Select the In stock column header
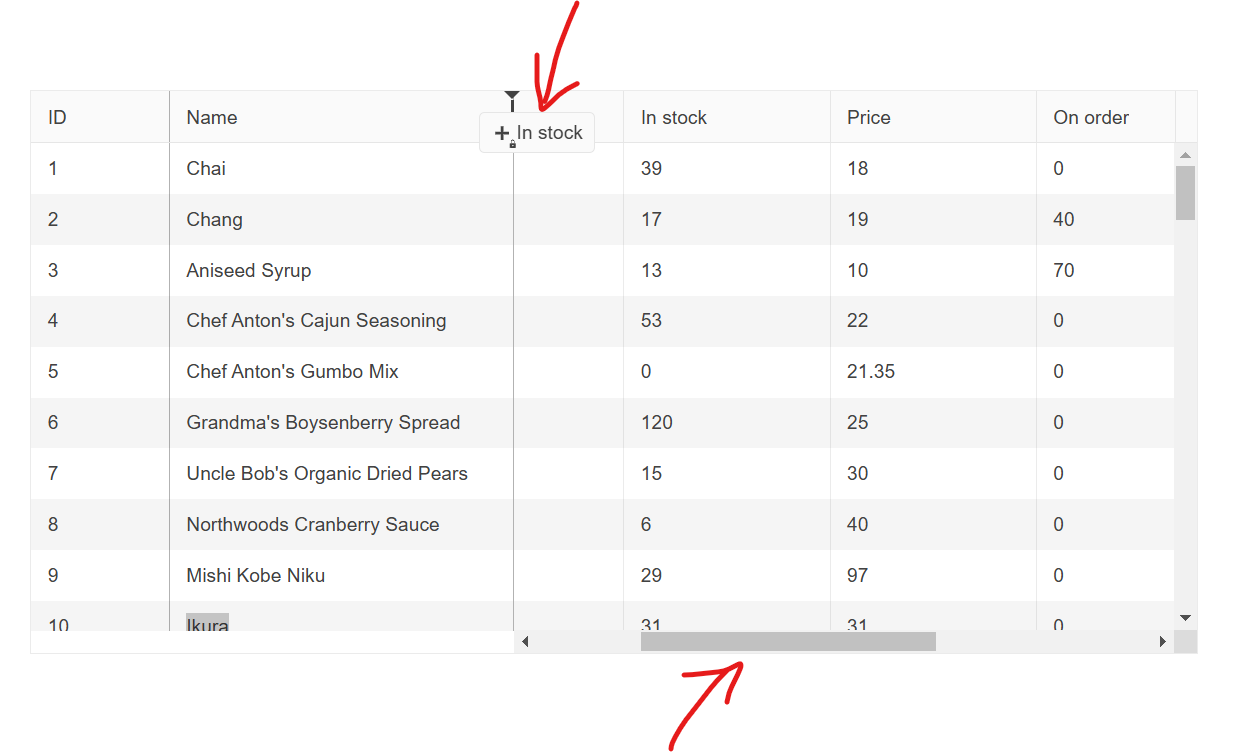Viewport: 1235px width, 752px height. 674,117
